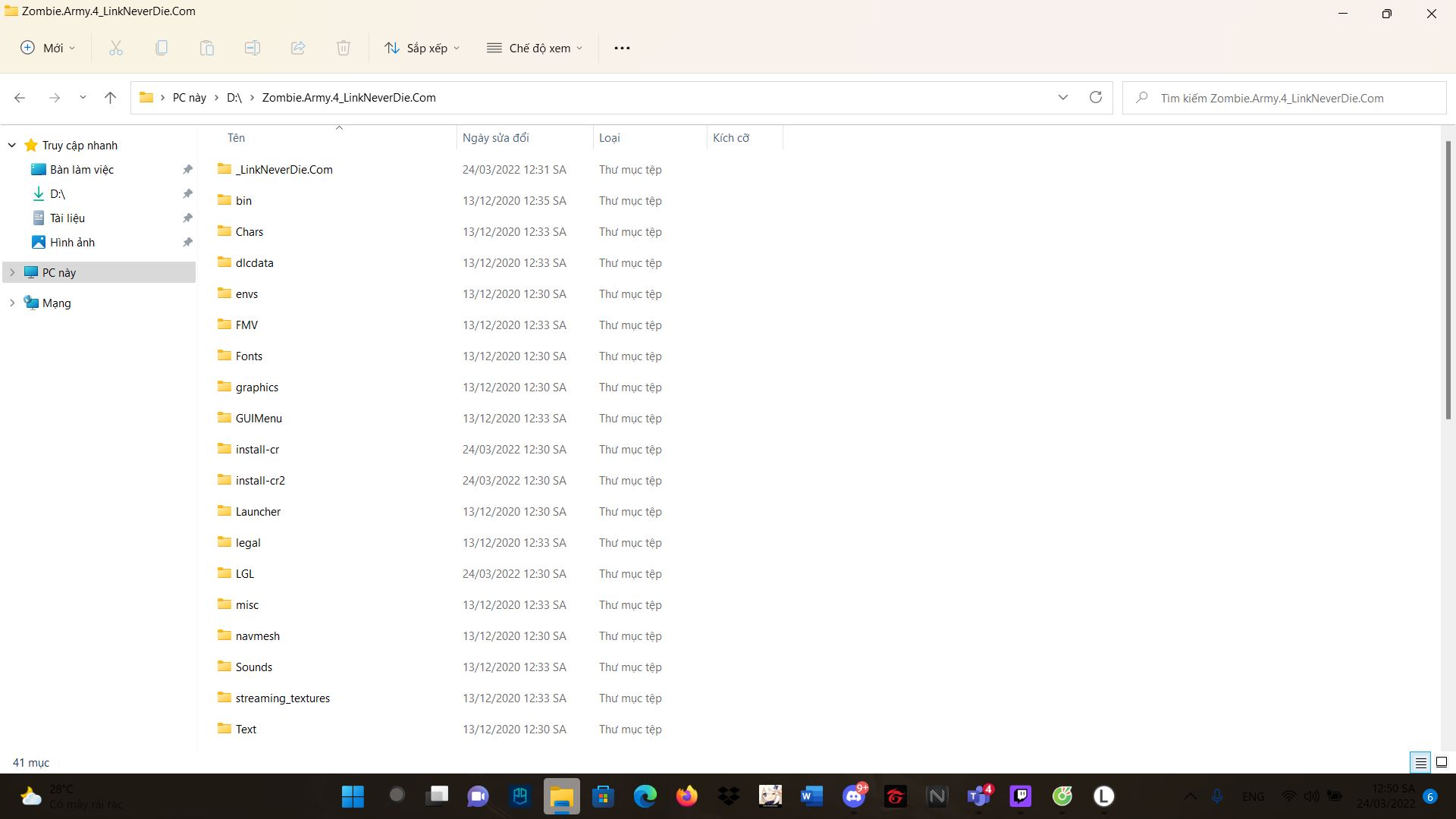The height and width of the screenshot is (819, 1456).
Task: Open the three-dots more options menu
Action: 622,48
